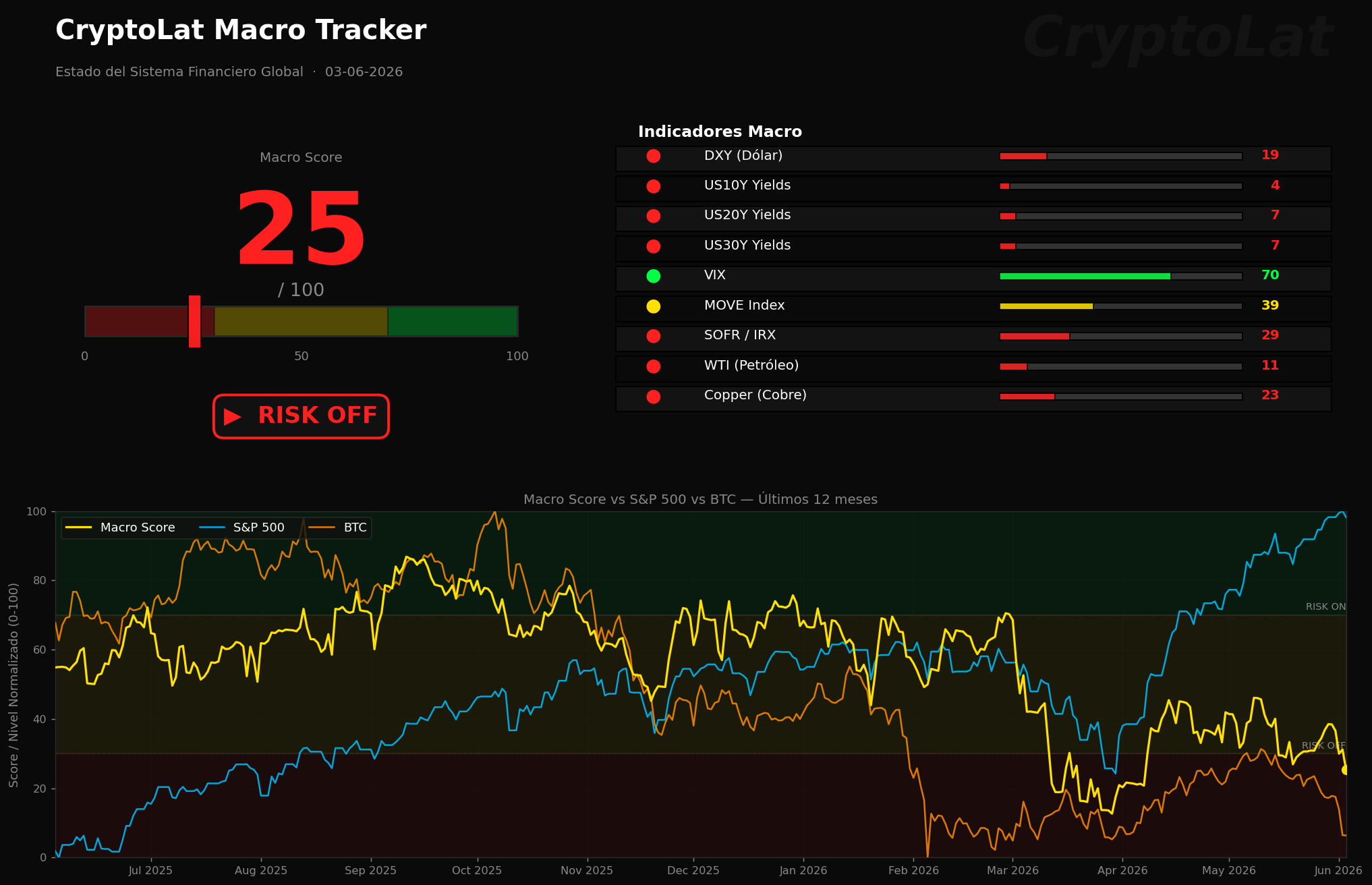Viewport: 1372px width, 885px height.
Task: Click the "Jul 2025" x-axis label
Action: point(150,871)
